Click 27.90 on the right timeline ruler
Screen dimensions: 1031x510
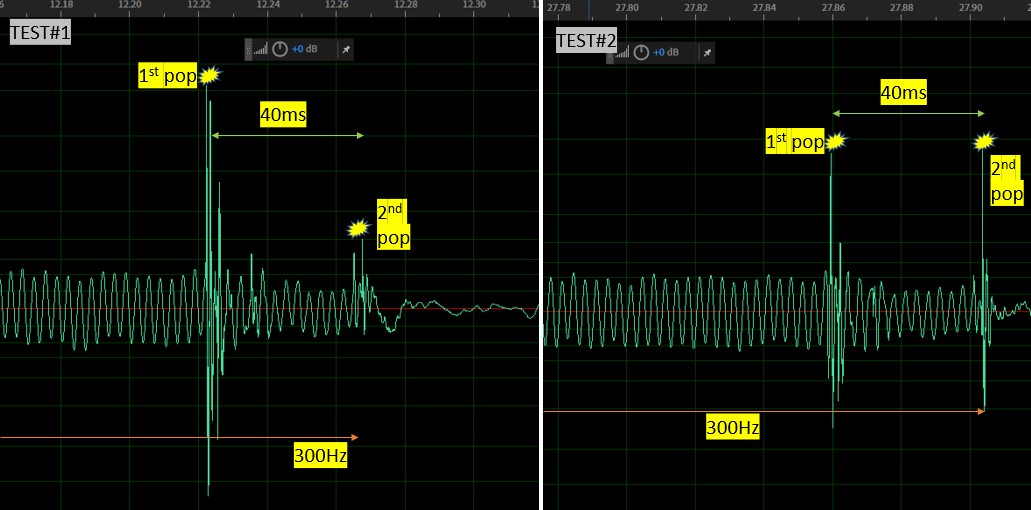pyautogui.click(x=971, y=7)
